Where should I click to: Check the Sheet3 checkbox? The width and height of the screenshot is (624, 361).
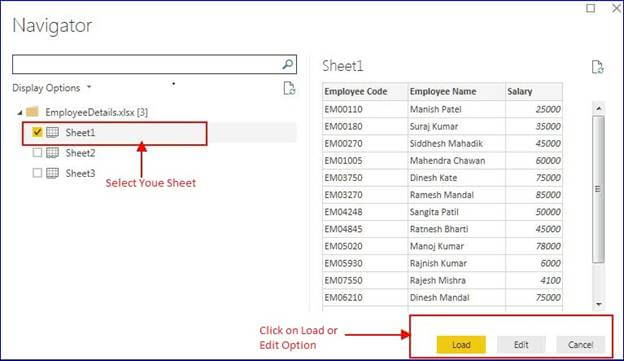click(x=37, y=173)
